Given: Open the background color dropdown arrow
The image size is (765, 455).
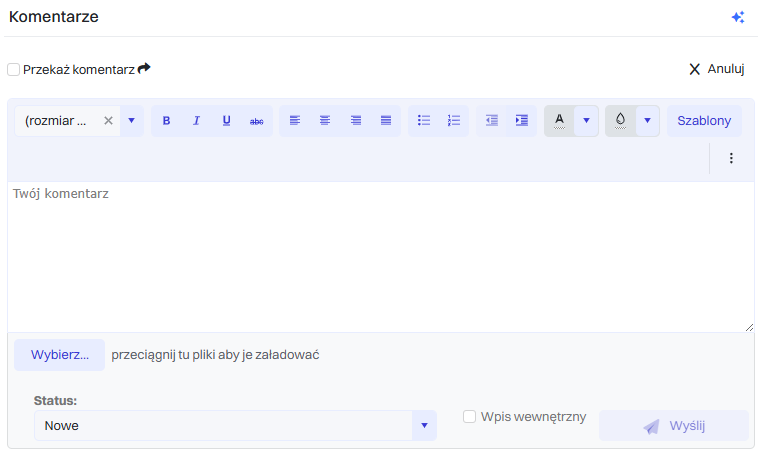Looking at the screenshot, I should coord(647,121).
